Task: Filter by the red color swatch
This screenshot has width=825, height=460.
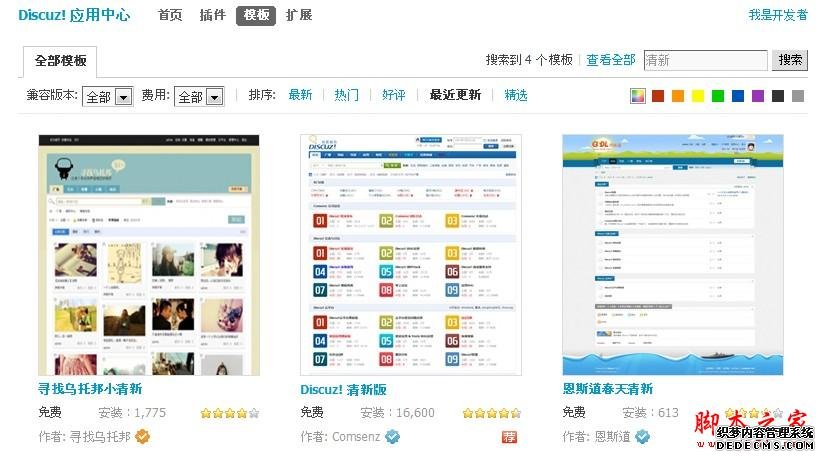Action: click(658, 96)
